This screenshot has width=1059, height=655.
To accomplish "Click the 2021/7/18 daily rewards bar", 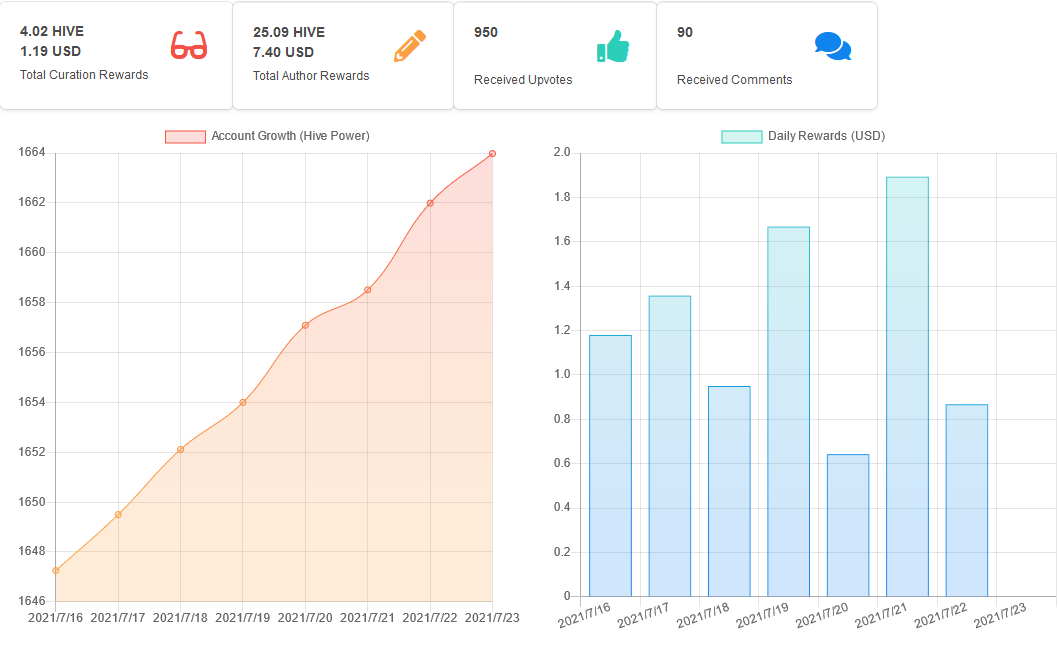I will tap(729, 492).
